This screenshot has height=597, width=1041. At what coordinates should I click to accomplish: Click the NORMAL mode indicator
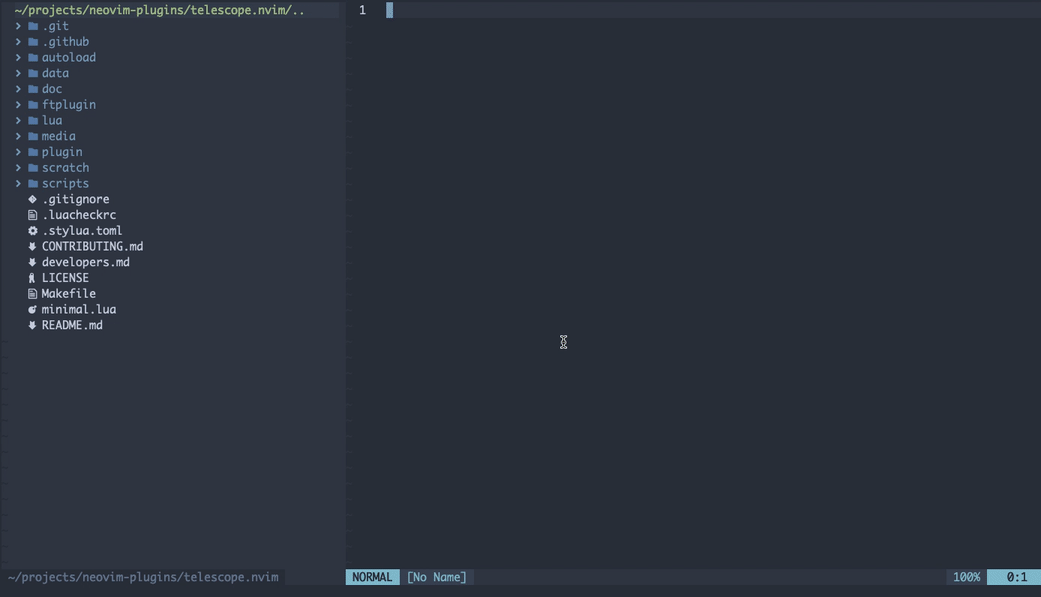372,577
